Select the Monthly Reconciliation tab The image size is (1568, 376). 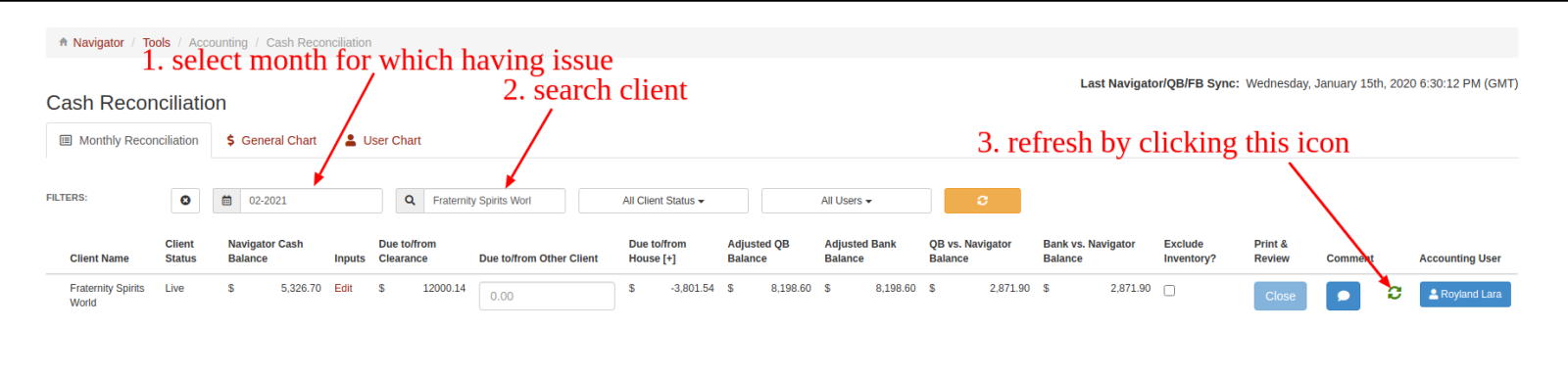[129, 140]
